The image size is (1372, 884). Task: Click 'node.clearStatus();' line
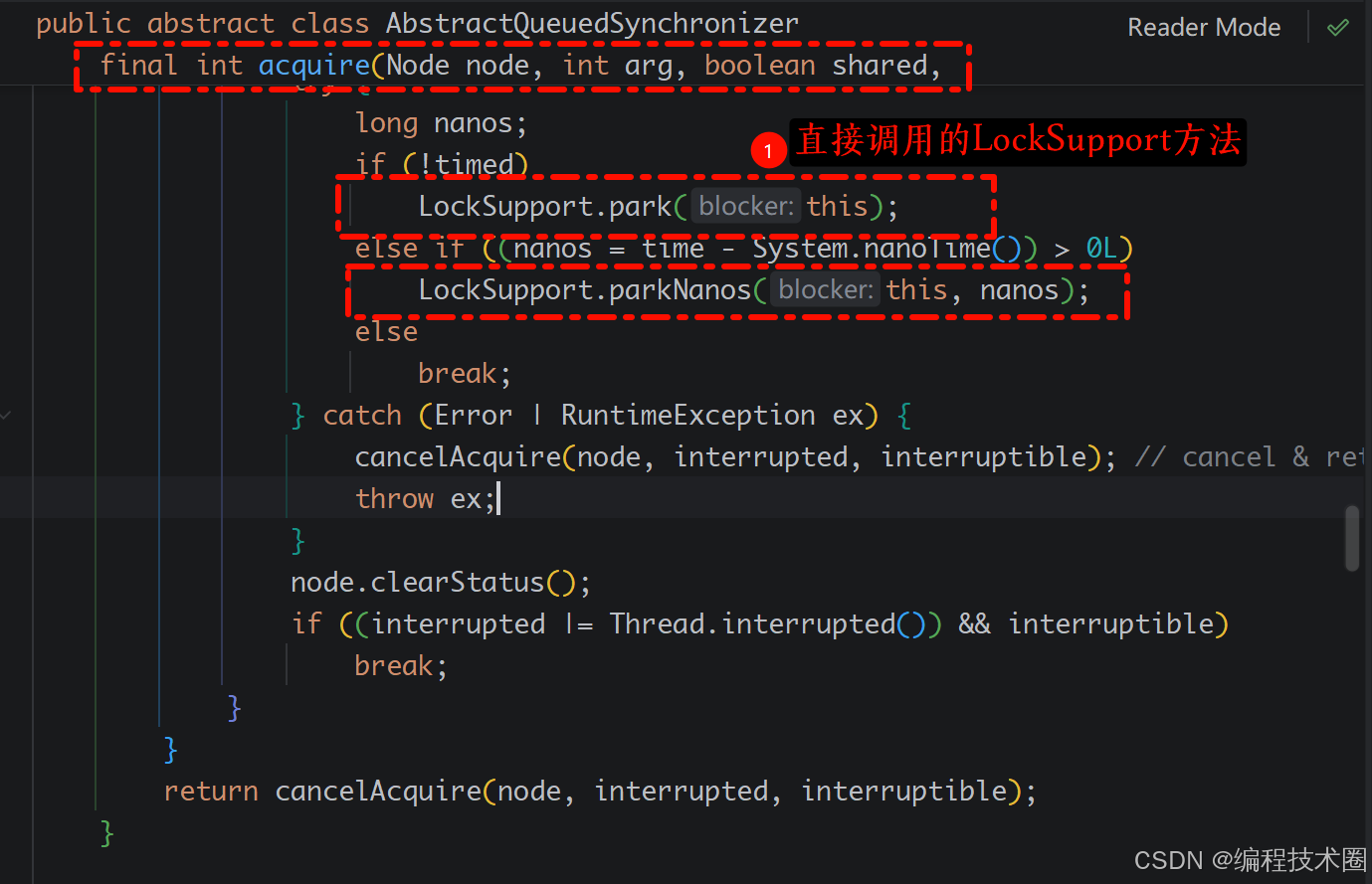(x=441, y=583)
